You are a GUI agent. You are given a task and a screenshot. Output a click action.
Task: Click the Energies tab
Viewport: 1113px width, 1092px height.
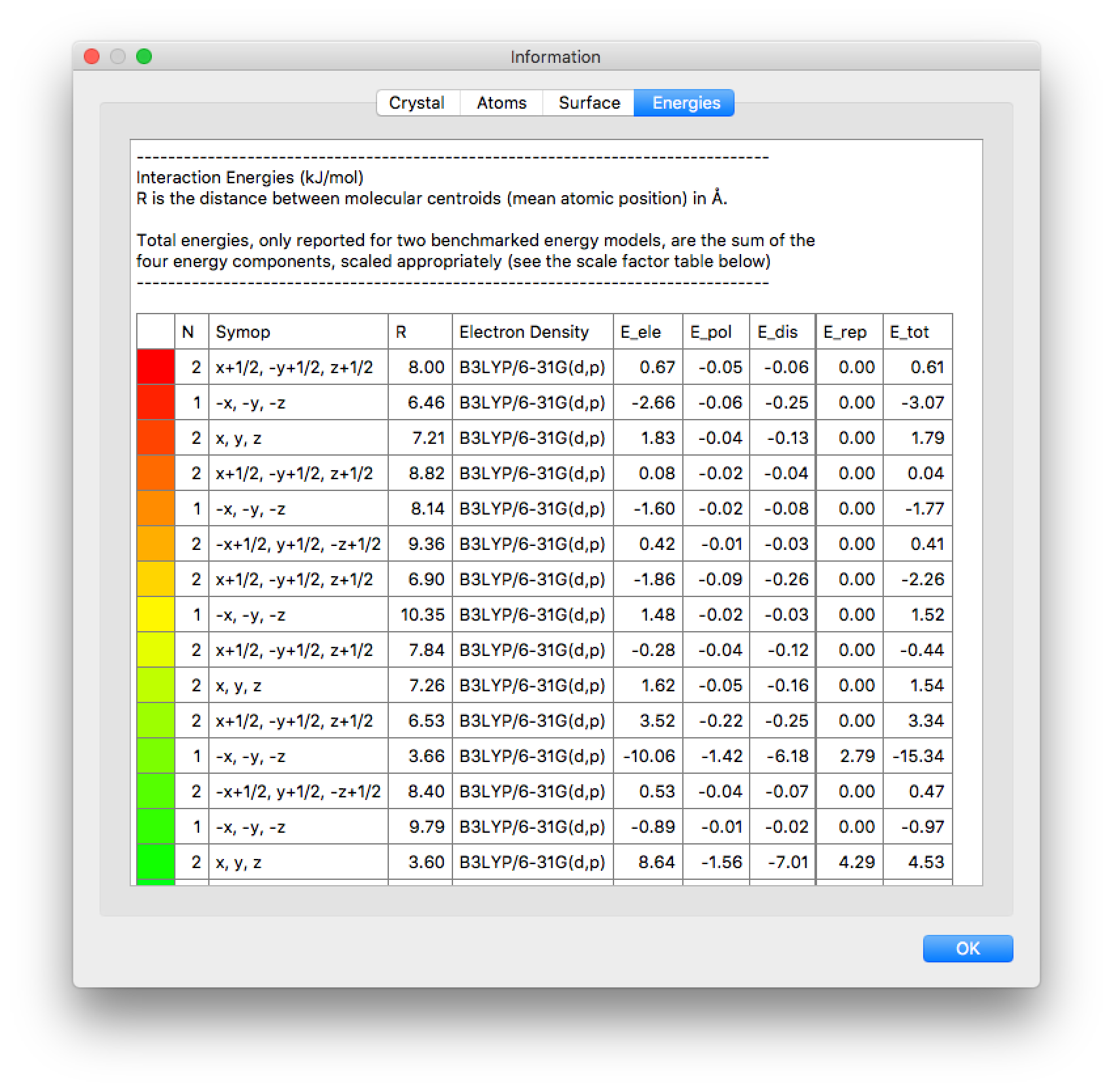pos(685,103)
